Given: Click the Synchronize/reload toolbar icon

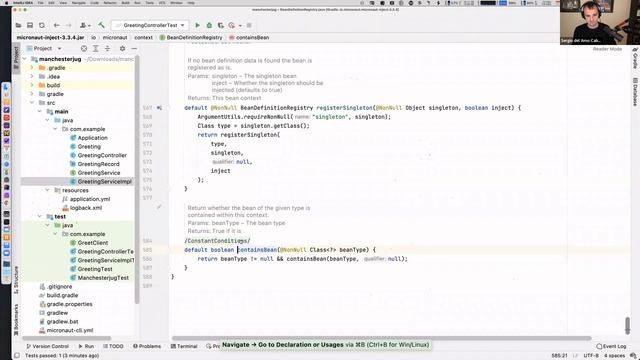Looking at the screenshot, I should pyautogui.click(x=42, y=25).
